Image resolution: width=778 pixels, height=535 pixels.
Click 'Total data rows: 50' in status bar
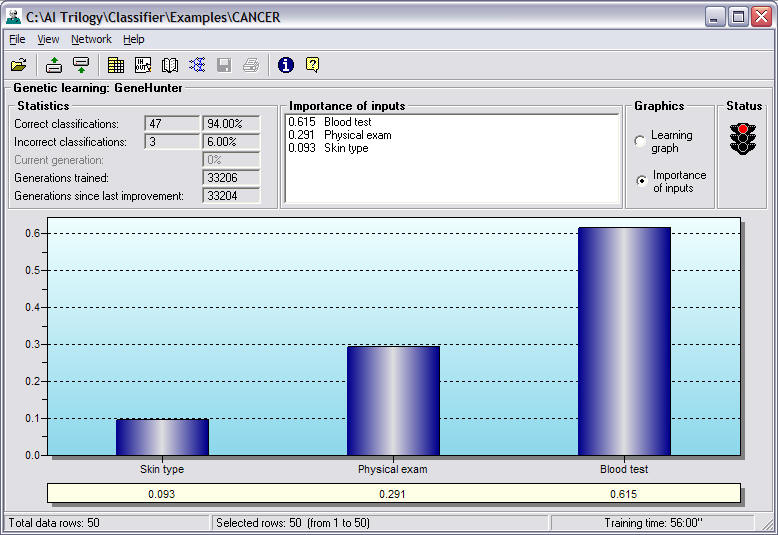(x=54, y=523)
